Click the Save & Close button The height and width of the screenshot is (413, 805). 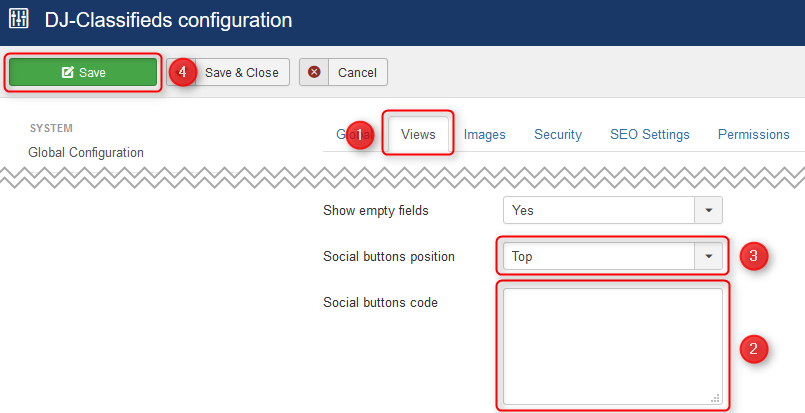tap(228, 72)
